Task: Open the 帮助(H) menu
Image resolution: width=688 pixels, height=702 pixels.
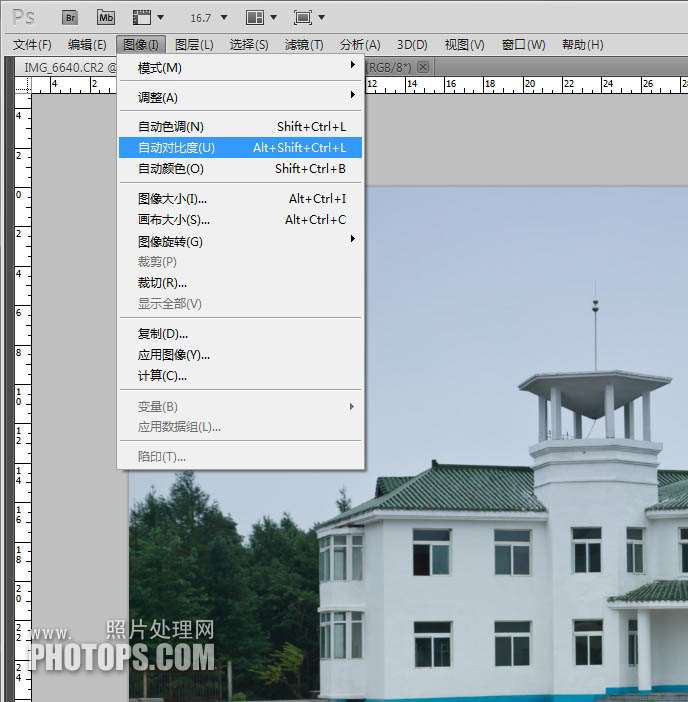Action: [x=582, y=45]
